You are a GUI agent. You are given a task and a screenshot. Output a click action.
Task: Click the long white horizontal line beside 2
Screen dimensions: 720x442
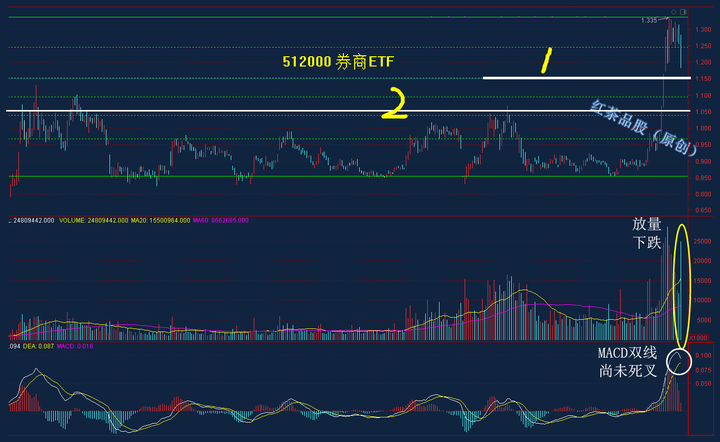pos(200,110)
